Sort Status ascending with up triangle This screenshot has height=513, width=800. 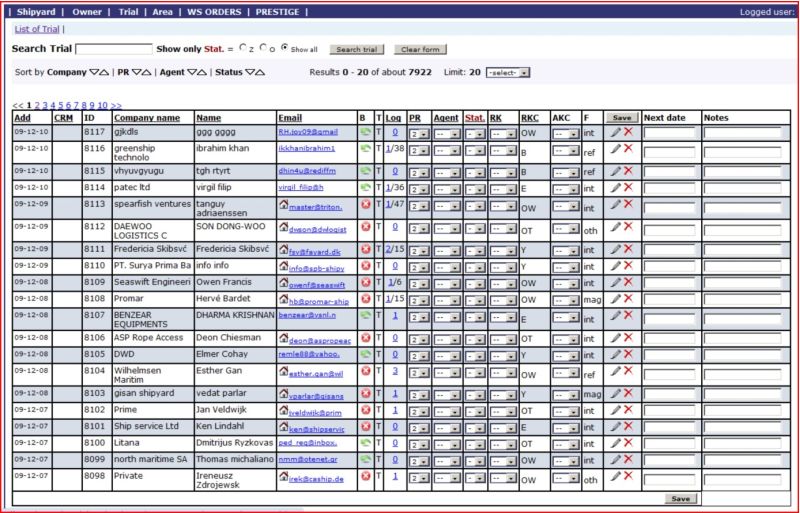(260, 72)
